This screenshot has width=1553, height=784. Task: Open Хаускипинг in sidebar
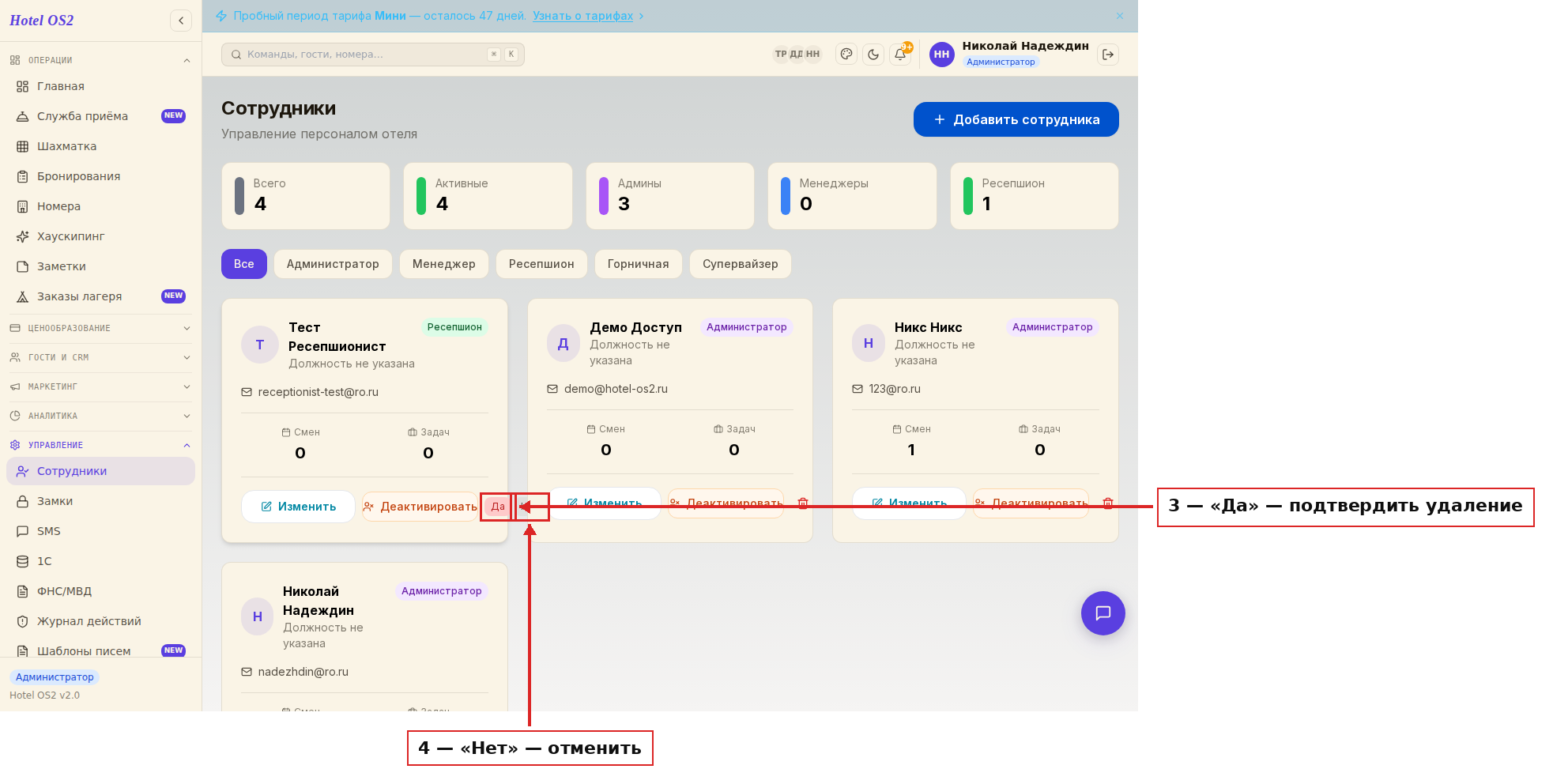(100, 236)
